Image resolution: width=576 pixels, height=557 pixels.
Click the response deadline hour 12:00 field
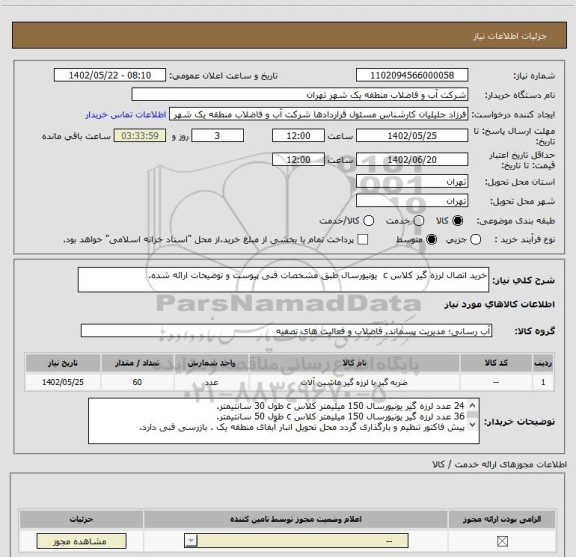point(298,136)
